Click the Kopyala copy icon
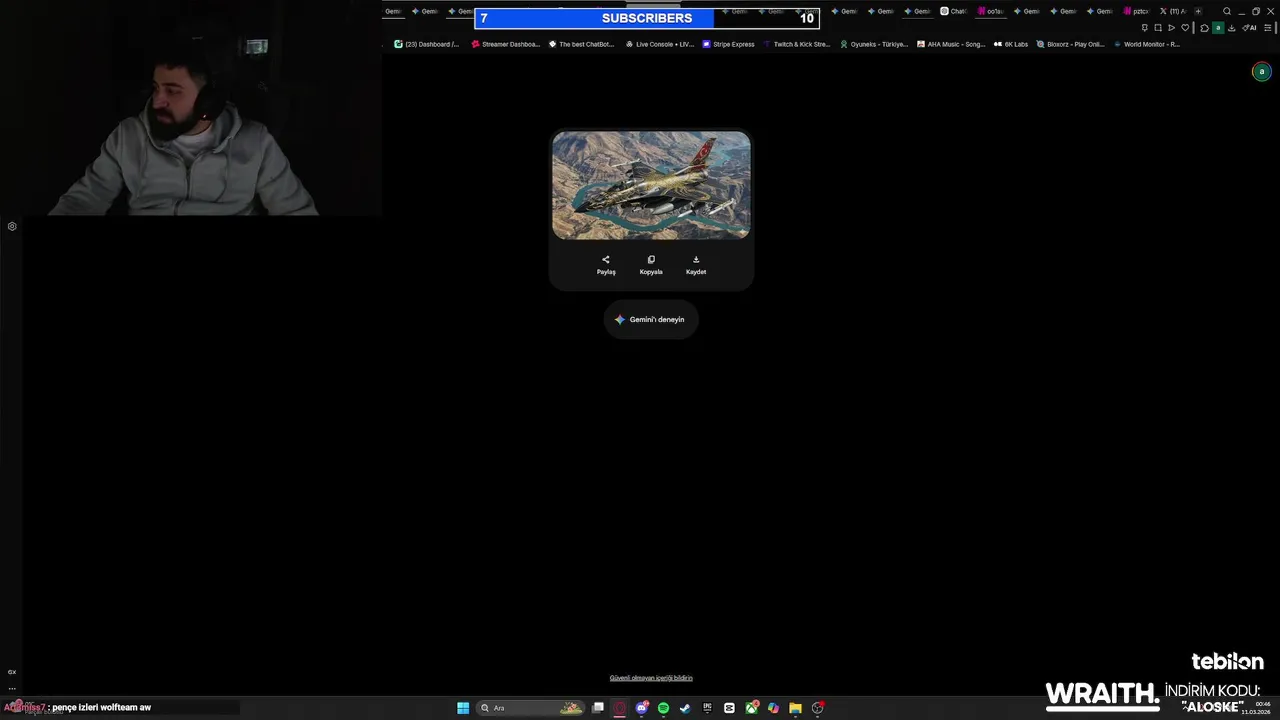Screen dimensions: 1280x720 click(x=651, y=260)
